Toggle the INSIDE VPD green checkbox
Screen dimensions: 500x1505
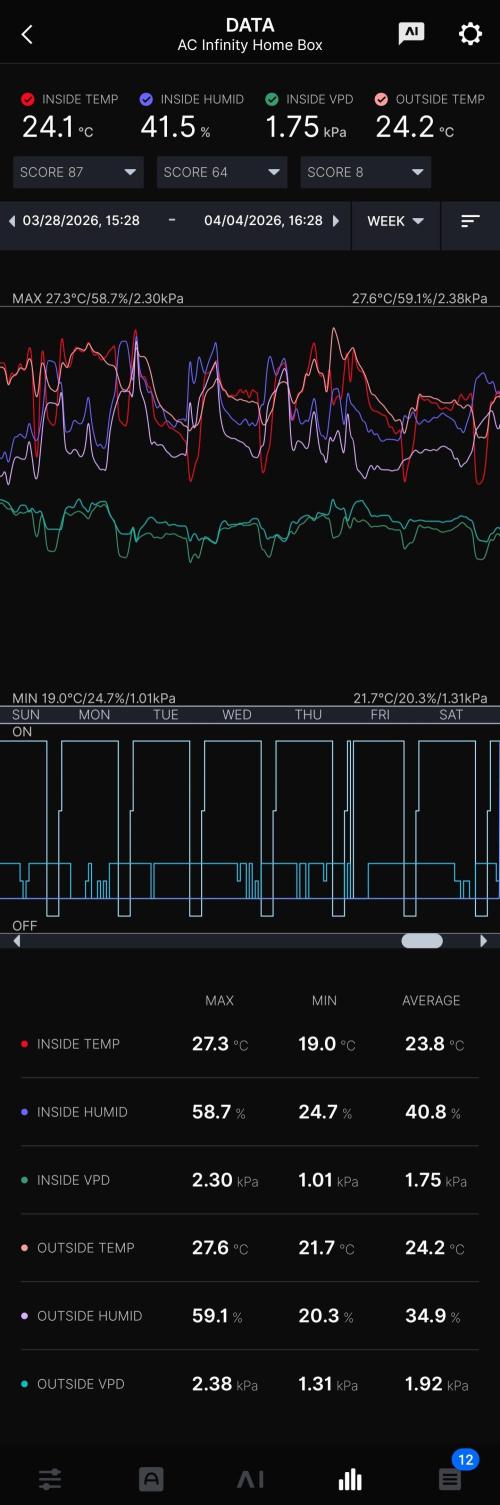272,99
